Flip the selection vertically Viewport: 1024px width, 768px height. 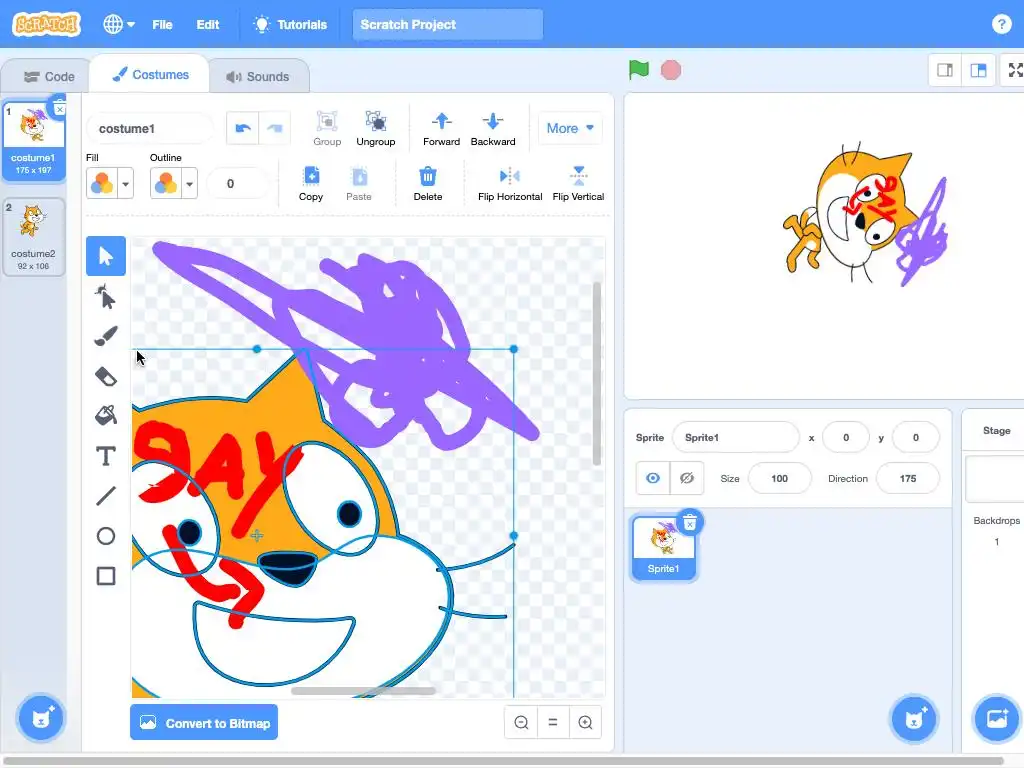pos(579,184)
